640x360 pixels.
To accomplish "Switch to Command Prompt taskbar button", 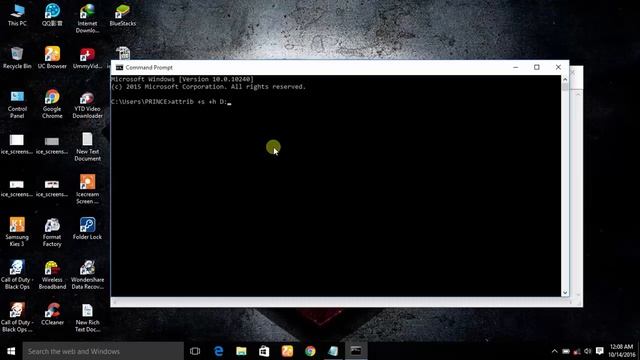I will coord(356,351).
